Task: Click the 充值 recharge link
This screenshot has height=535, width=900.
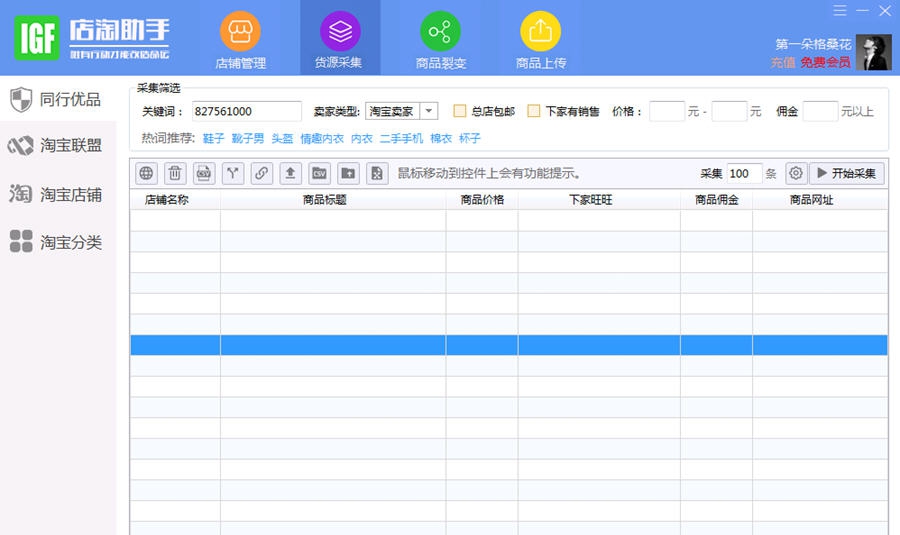Action: (783, 62)
